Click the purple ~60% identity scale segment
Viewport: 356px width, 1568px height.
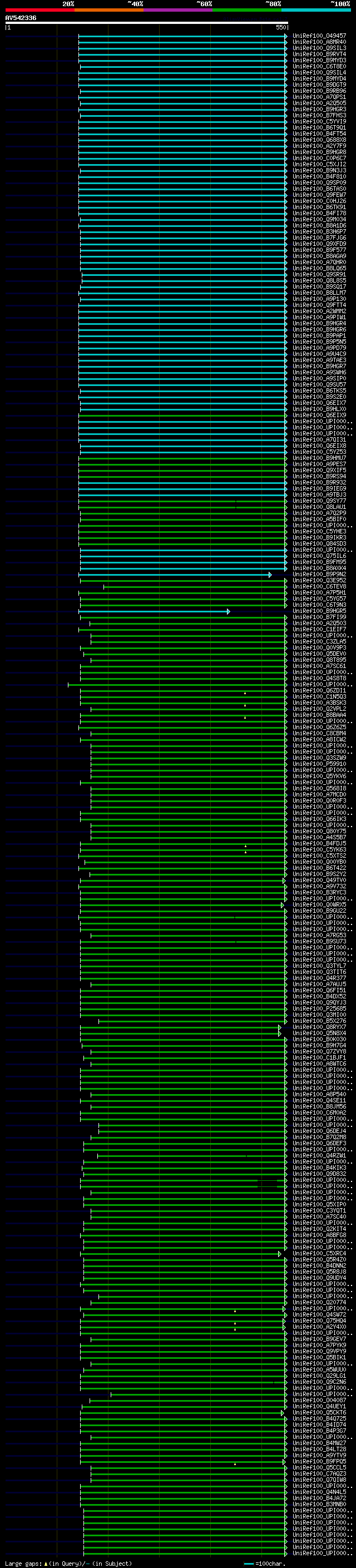pos(177,10)
